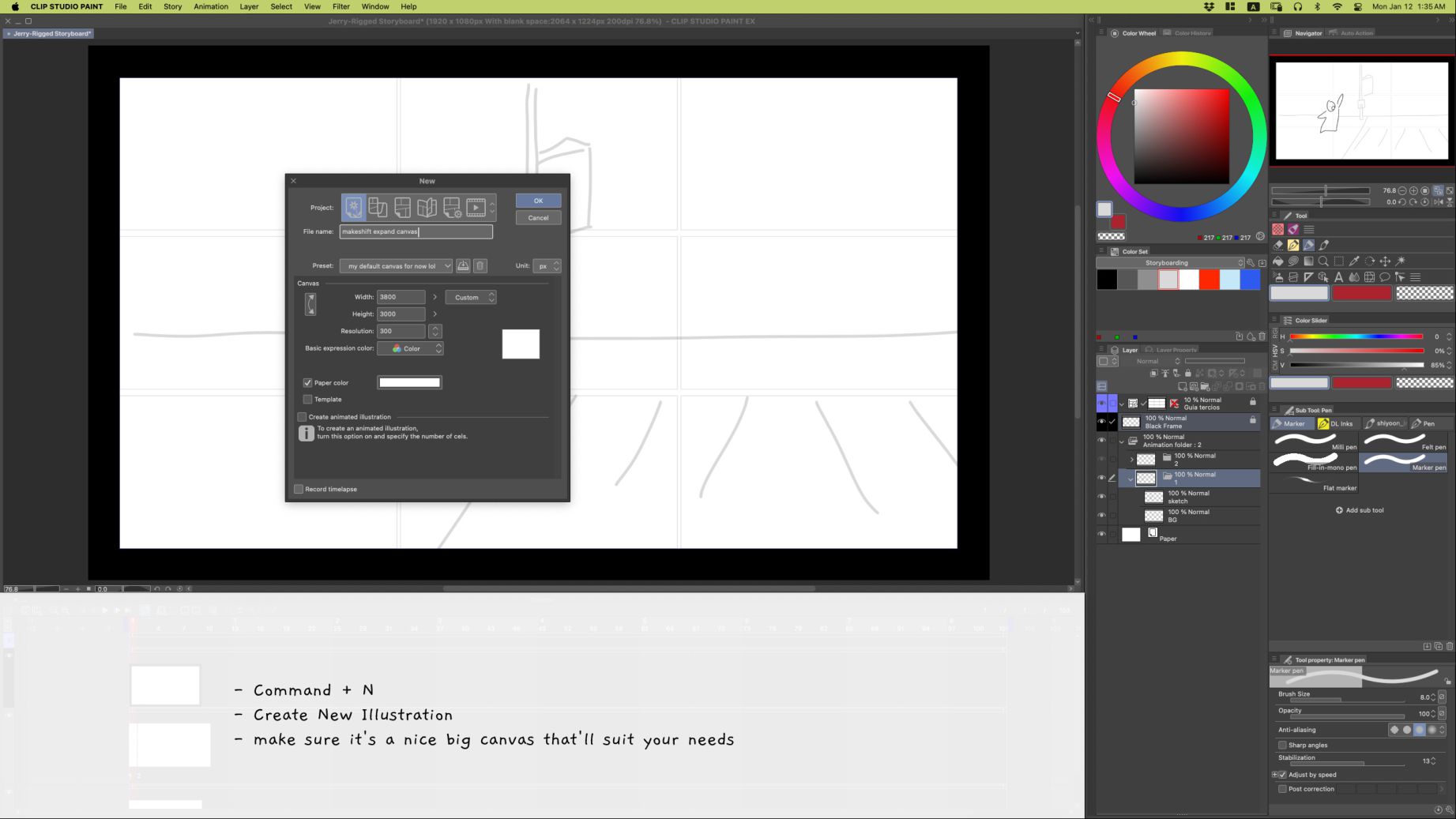Delete the selected color from Color Set
This screenshot has width=1456, height=819.
point(1262,336)
